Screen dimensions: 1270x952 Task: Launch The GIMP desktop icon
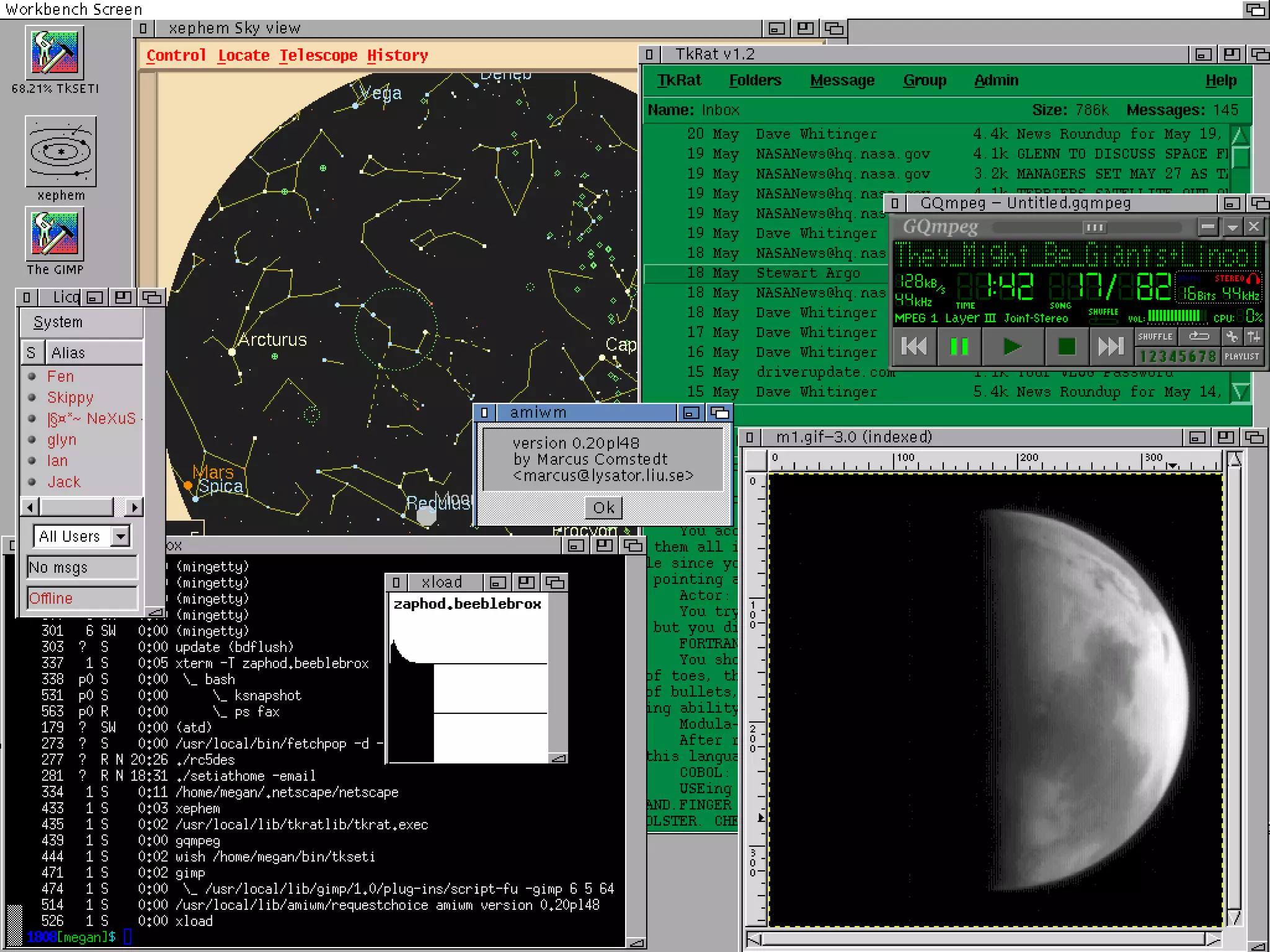tap(55, 234)
